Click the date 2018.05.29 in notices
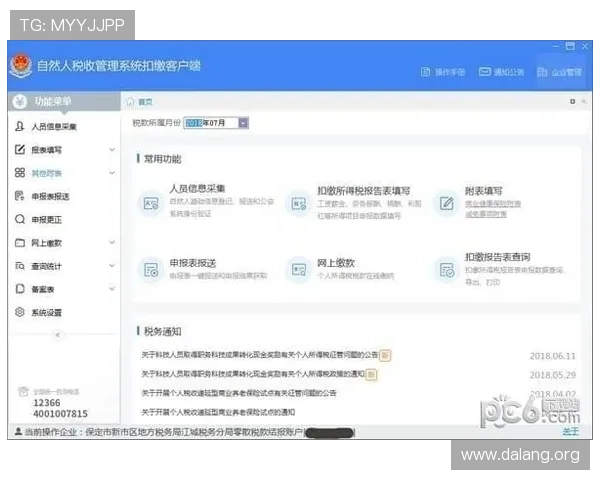The width and height of the screenshot is (600, 480). [x=553, y=375]
